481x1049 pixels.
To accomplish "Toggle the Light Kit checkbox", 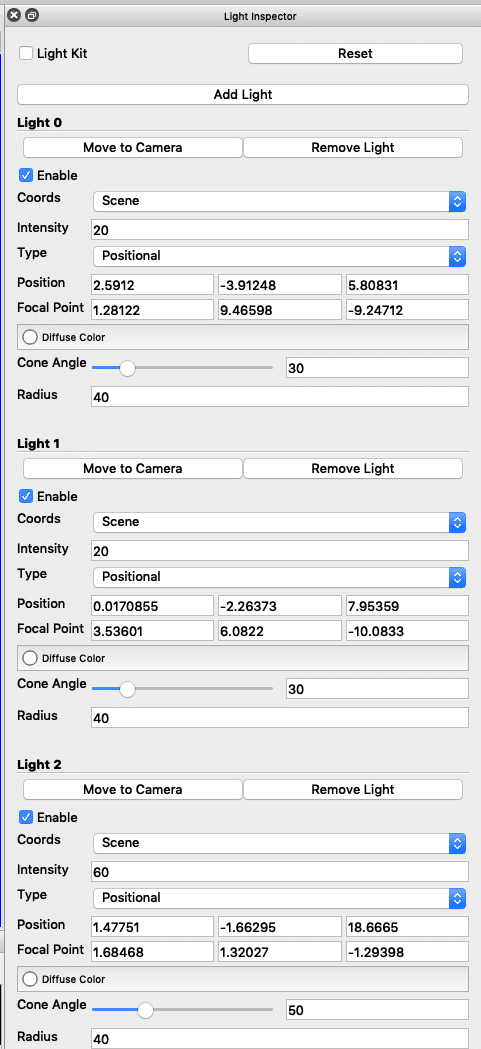I will pos(26,54).
